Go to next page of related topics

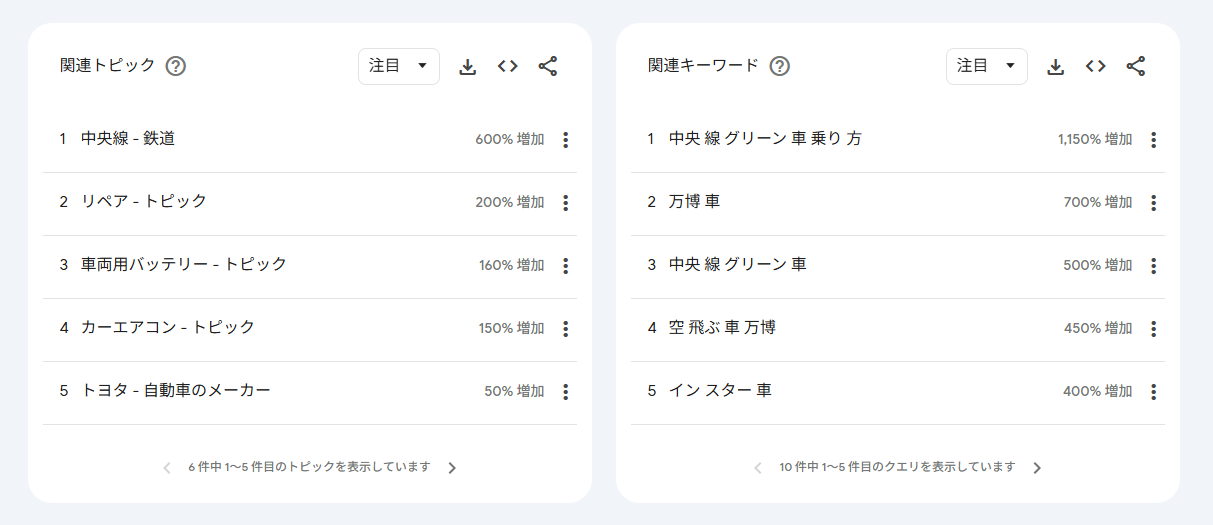click(452, 468)
